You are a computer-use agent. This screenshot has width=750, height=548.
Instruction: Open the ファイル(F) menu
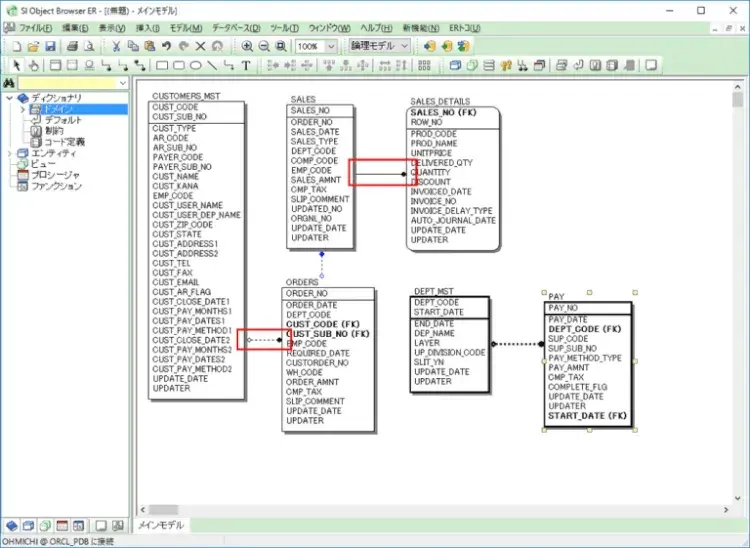[x=35, y=28]
